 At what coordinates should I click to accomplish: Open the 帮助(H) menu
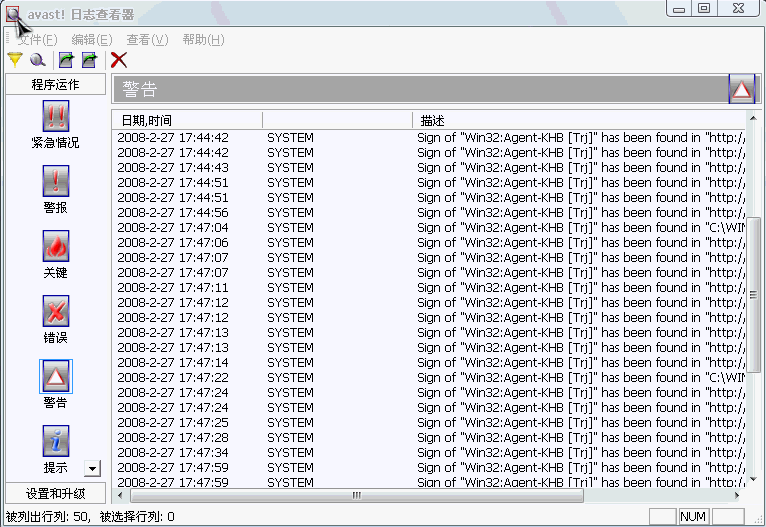(203, 40)
